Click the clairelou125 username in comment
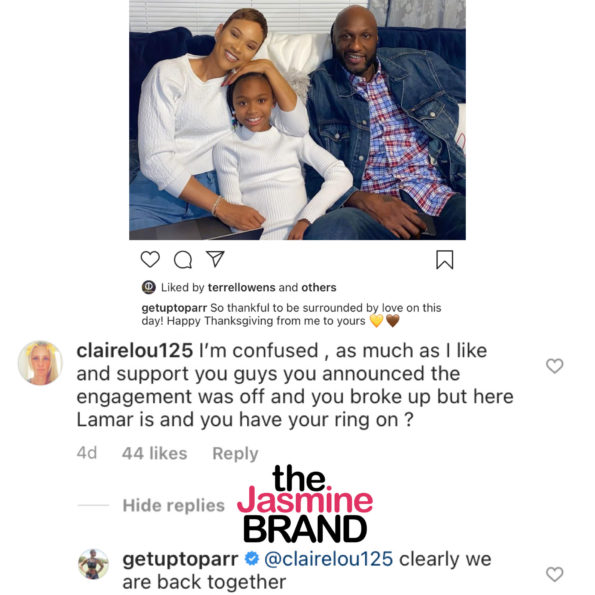Image resolution: width=595 pixels, height=595 pixels. pyautogui.click(x=135, y=351)
